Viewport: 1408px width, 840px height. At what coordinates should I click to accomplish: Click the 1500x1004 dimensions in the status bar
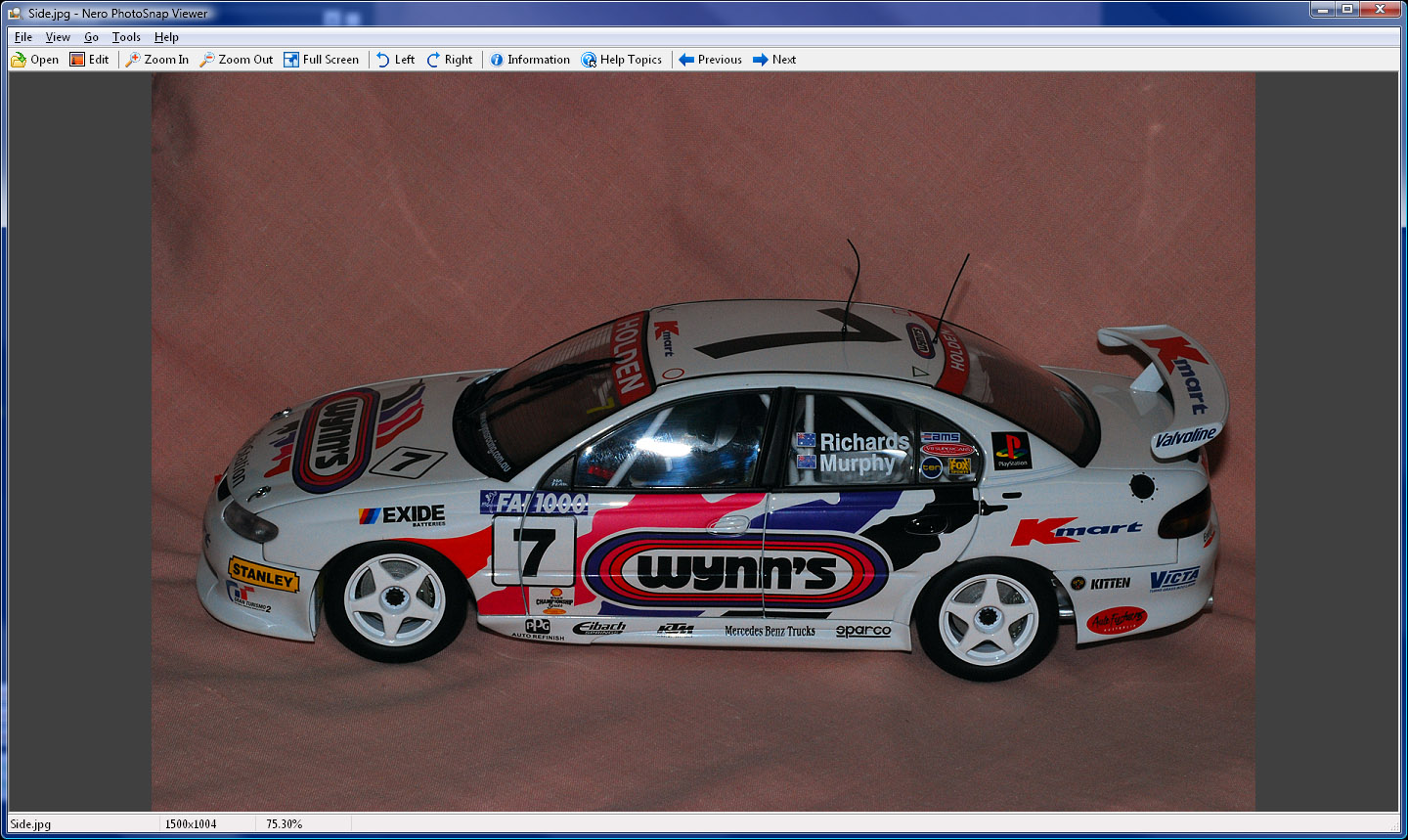pos(191,824)
